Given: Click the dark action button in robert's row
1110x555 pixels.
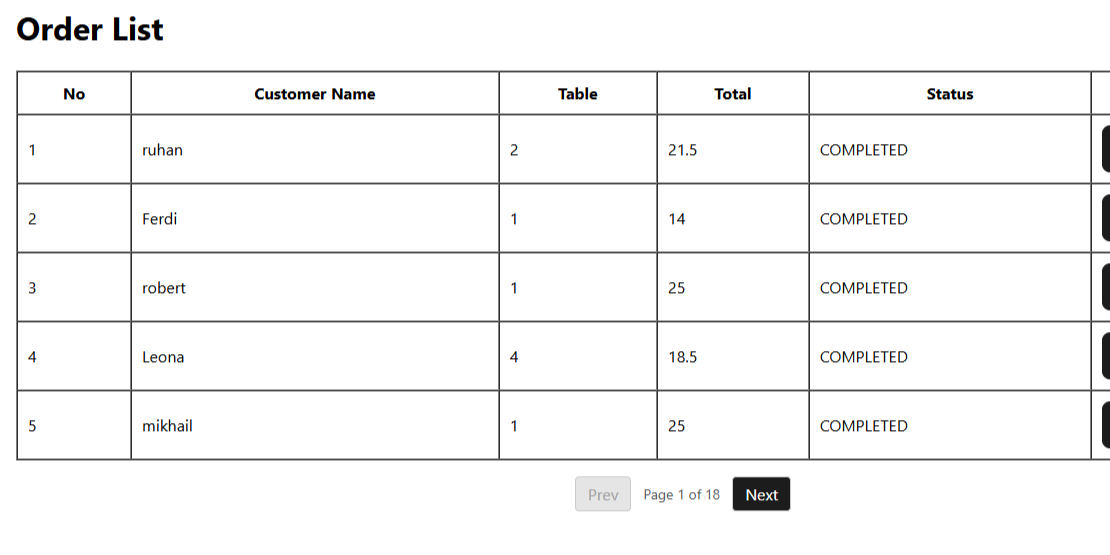Looking at the screenshot, I should pos(1105,288).
